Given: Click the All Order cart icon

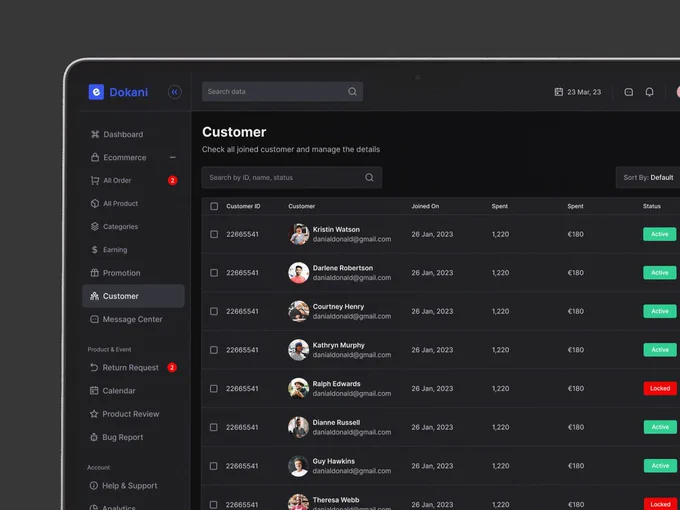Looking at the screenshot, I should tap(95, 180).
